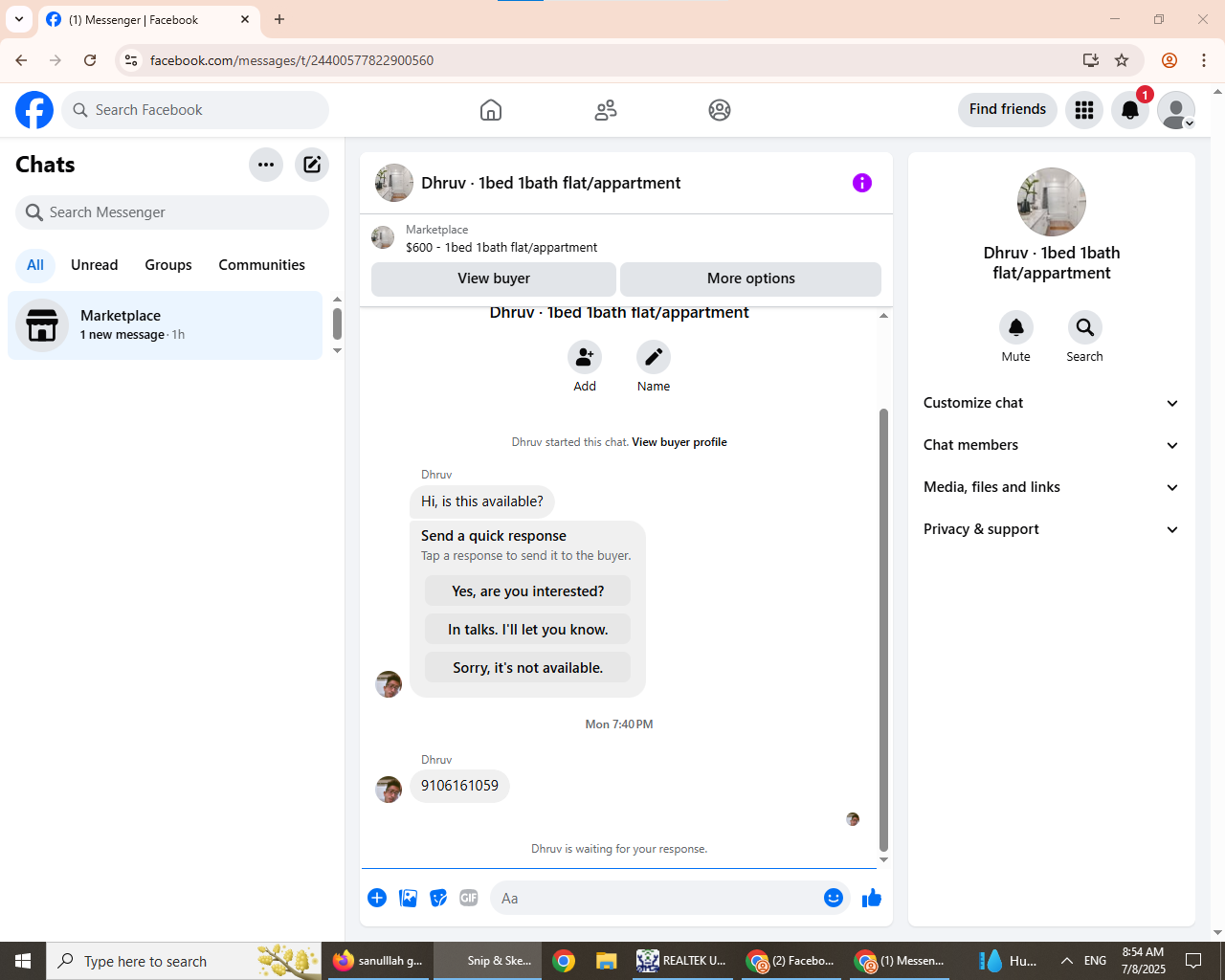Expand Chat members section
The width and height of the screenshot is (1225, 980).
coord(1052,445)
